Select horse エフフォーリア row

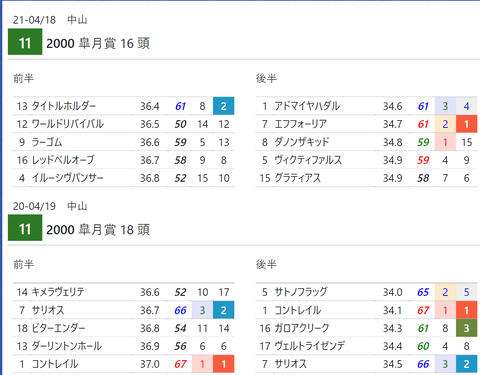(366, 124)
